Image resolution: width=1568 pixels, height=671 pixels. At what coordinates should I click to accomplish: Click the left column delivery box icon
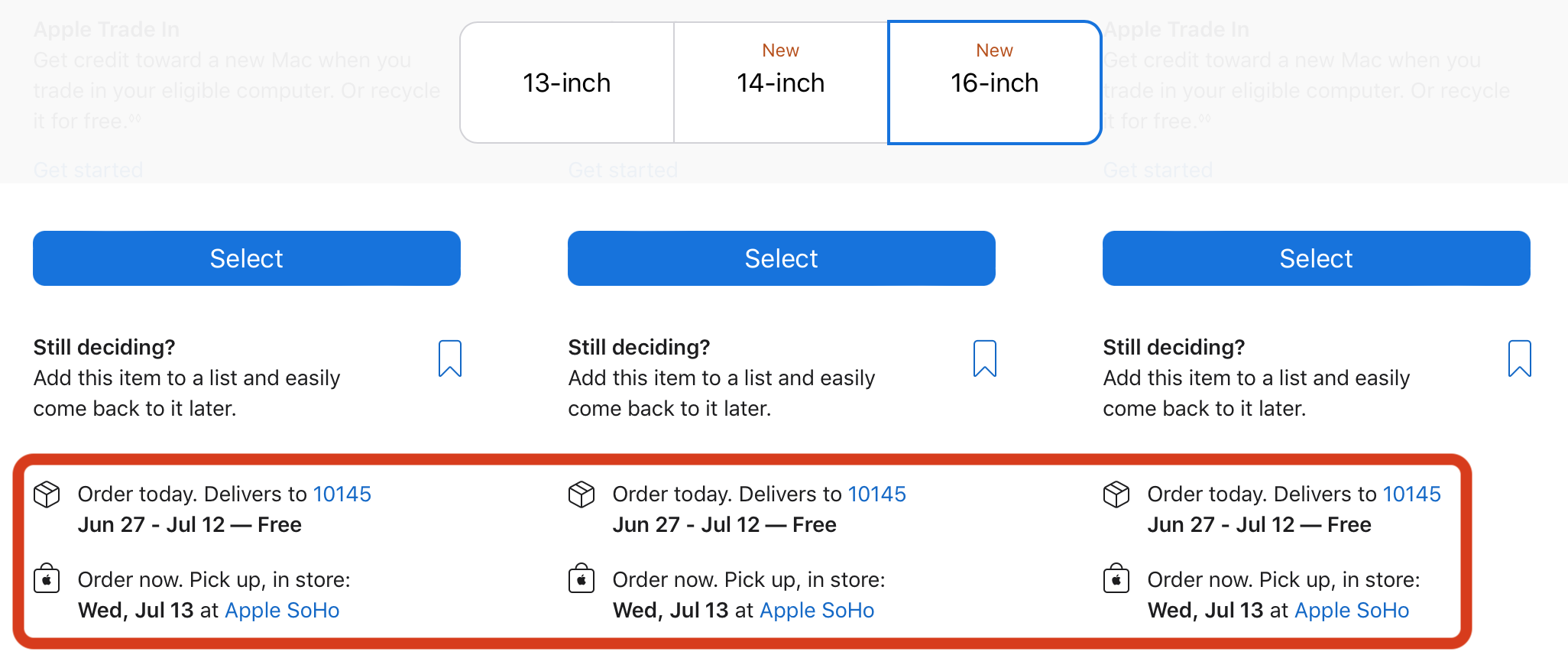[x=47, y=494]
